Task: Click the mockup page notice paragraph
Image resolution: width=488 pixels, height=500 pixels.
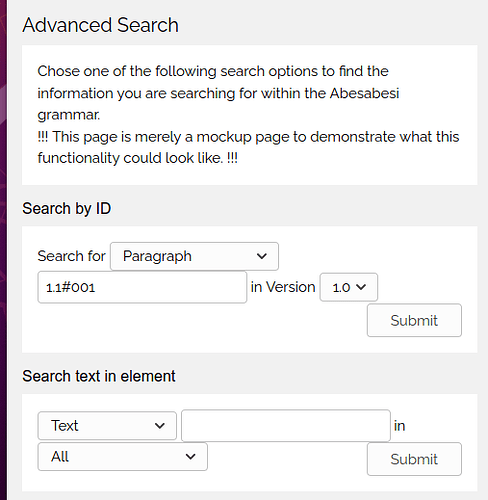Action: 248,147
